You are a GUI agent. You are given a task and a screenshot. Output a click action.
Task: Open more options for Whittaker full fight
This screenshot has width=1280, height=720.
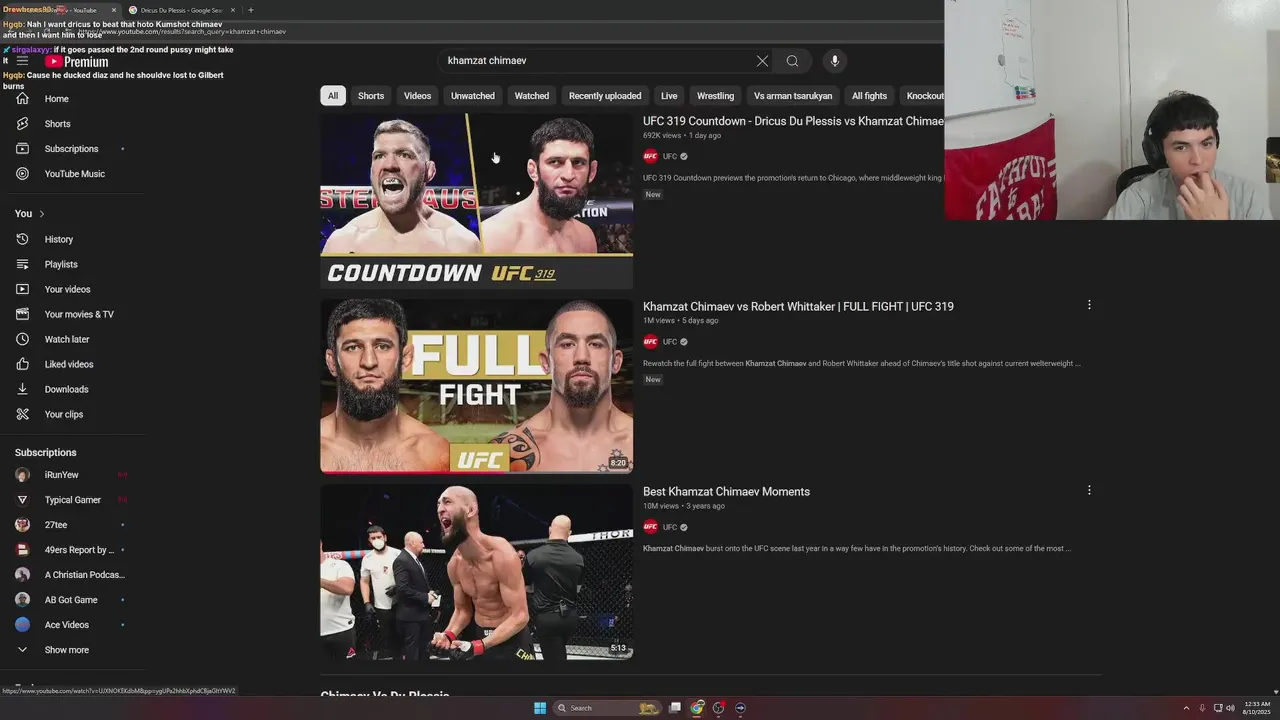point(1089,305)
